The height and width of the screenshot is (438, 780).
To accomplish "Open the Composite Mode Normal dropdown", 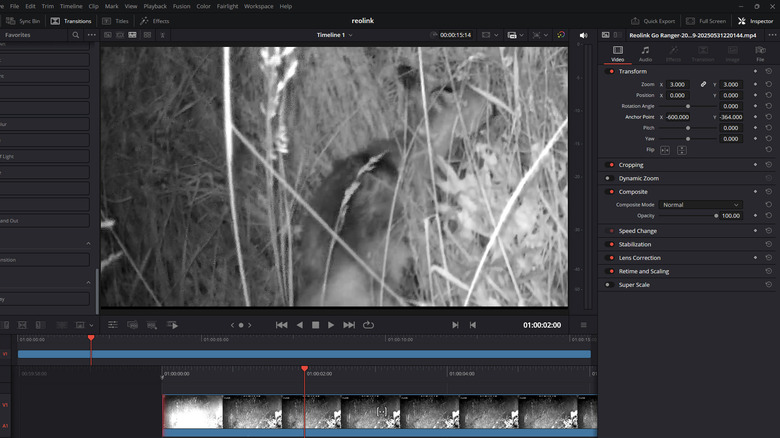I will (700, 205).
